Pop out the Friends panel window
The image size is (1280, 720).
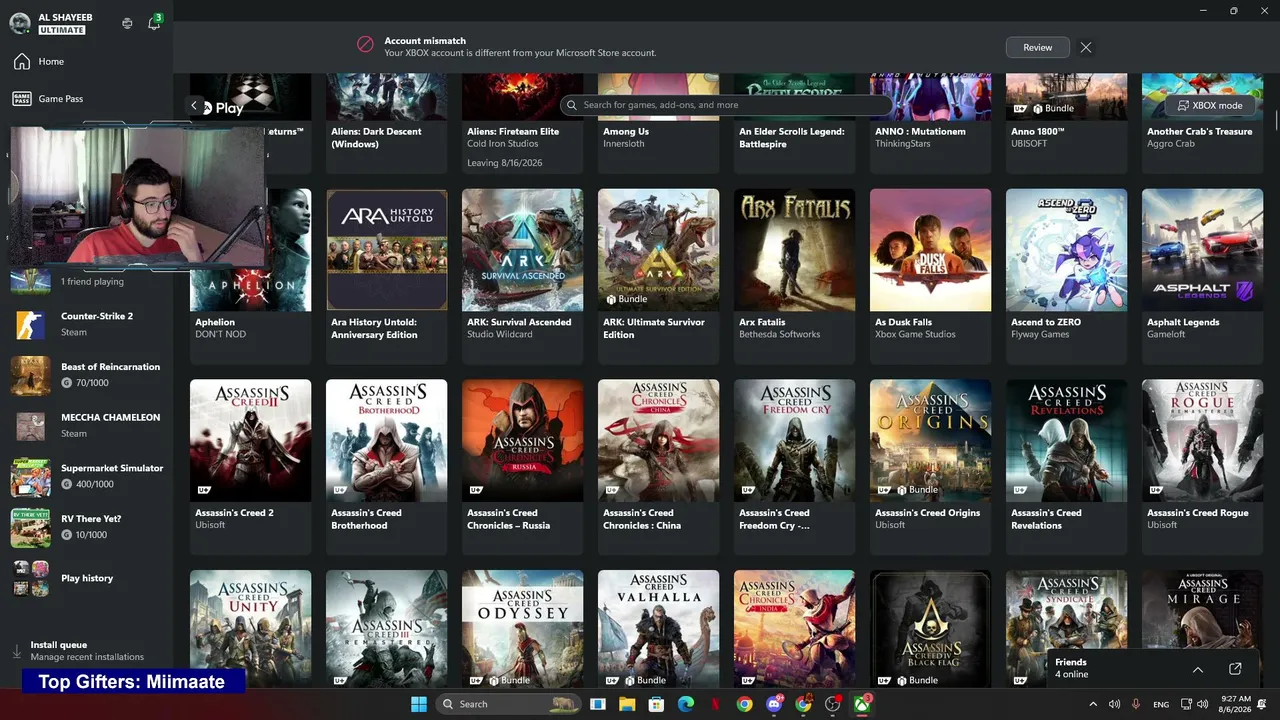[1235, 669]
